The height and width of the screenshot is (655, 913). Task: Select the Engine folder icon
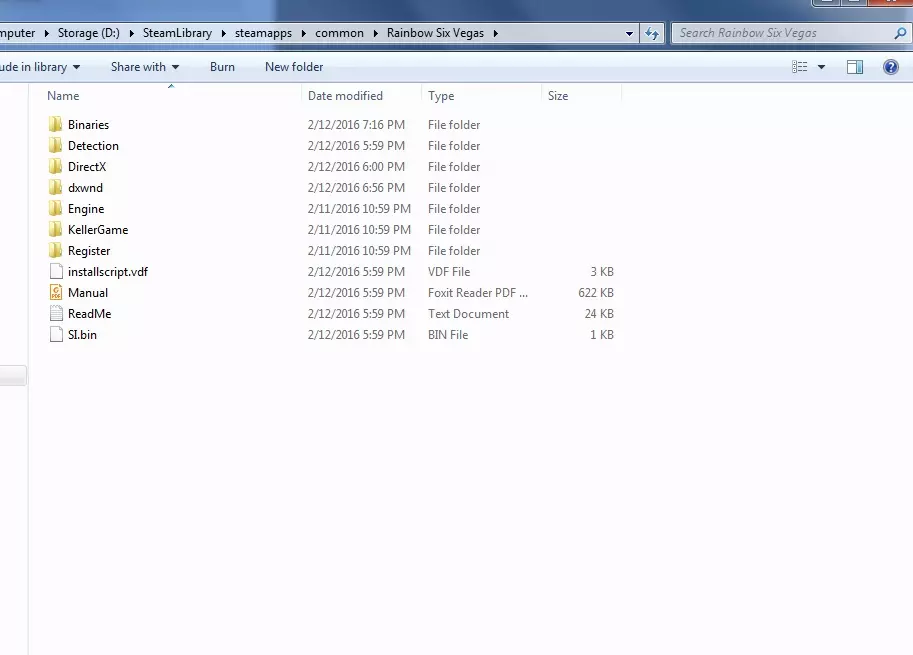coord(55,208)
